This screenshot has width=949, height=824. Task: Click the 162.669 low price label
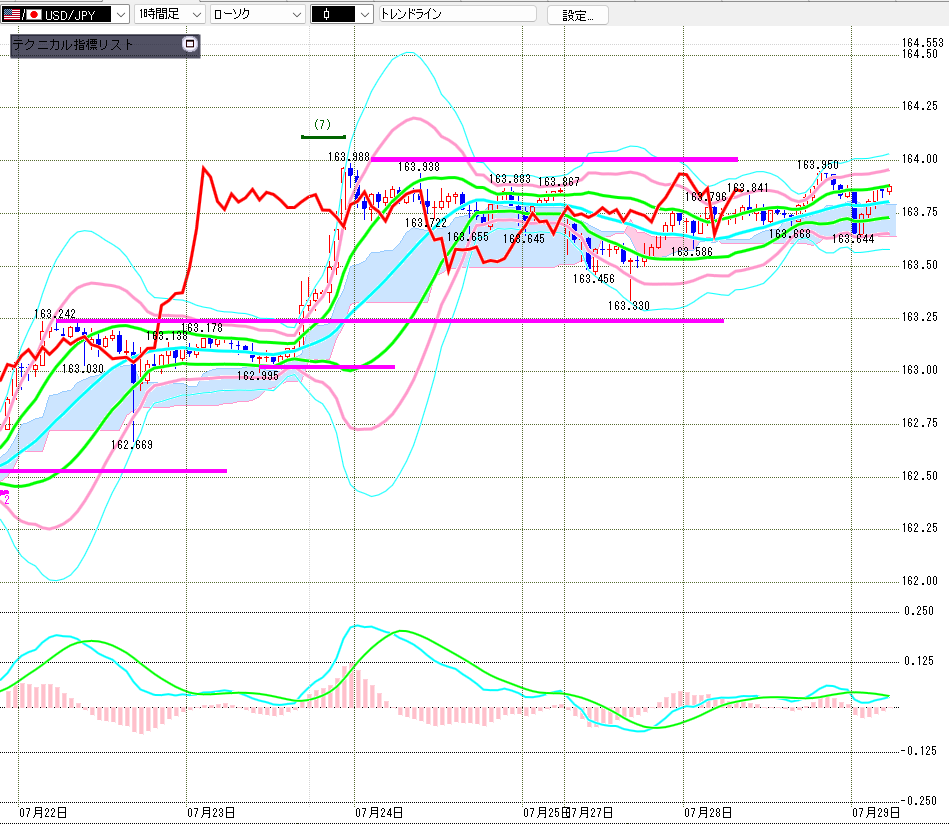pos(132,444)
